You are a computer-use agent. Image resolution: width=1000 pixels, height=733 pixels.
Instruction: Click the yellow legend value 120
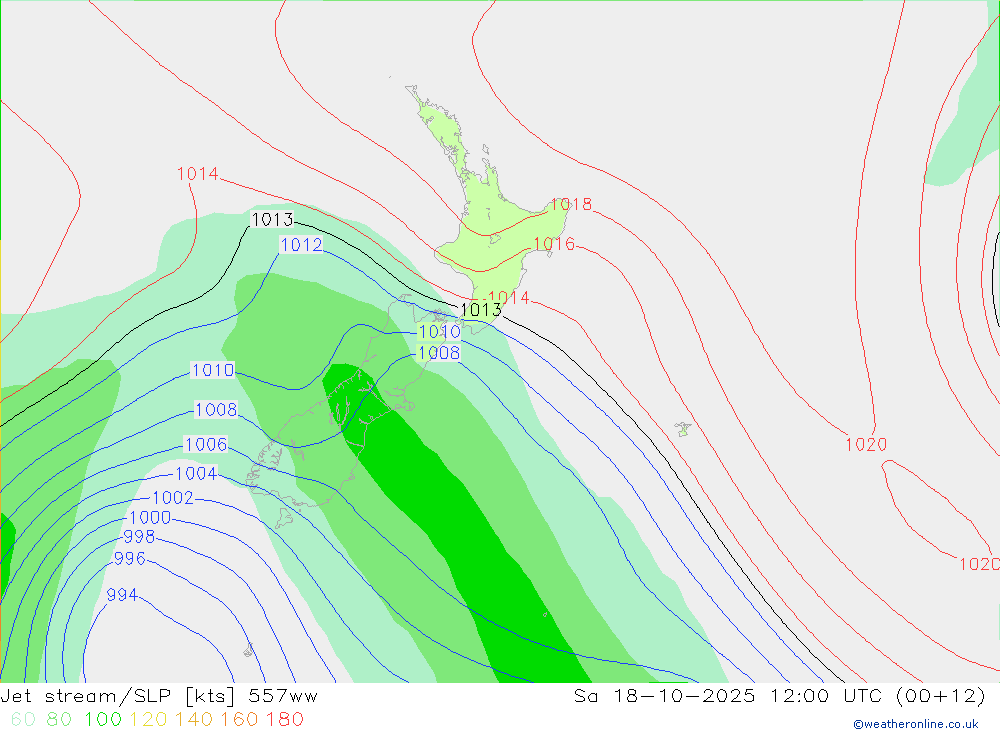148,720
